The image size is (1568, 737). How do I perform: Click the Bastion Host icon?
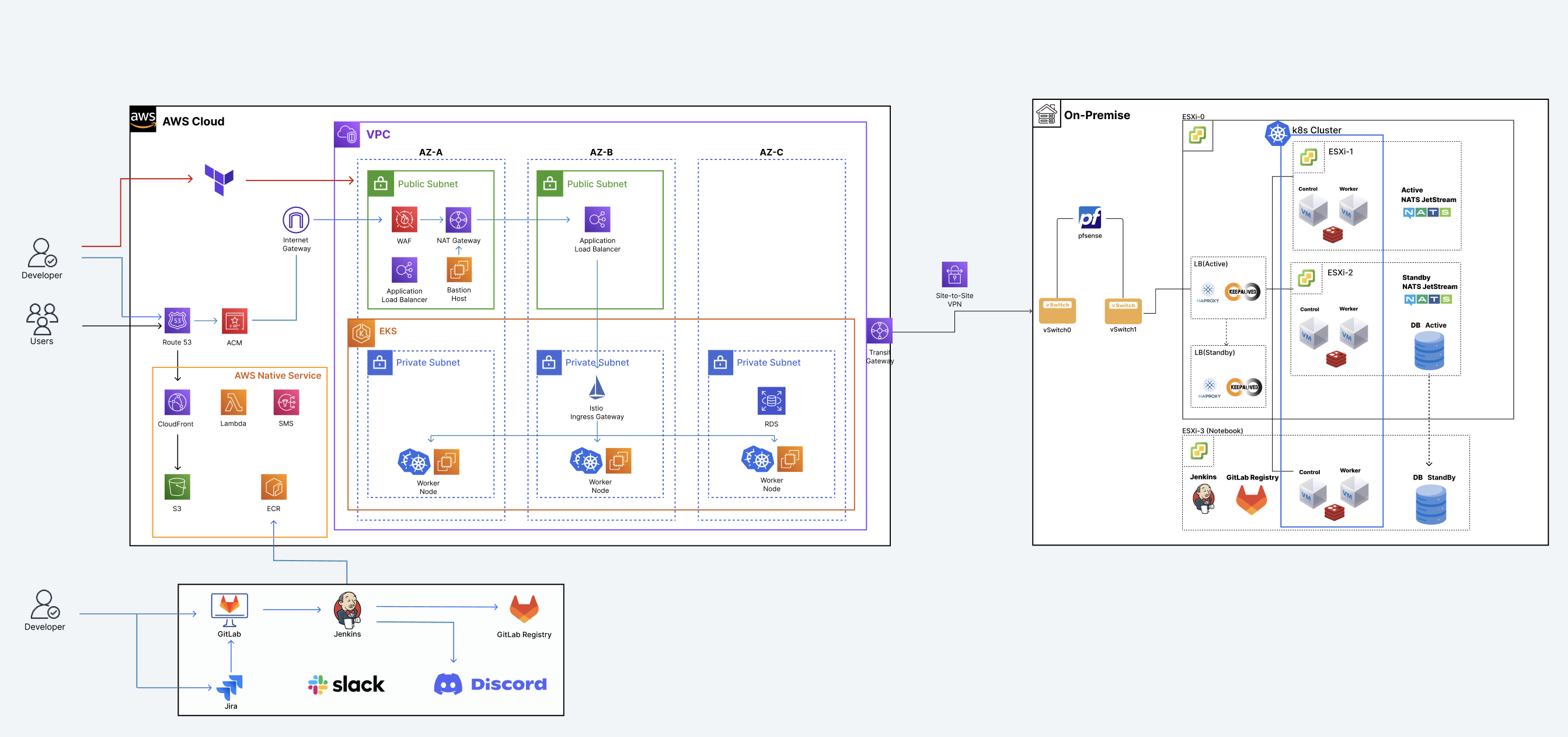pos(459,270)
